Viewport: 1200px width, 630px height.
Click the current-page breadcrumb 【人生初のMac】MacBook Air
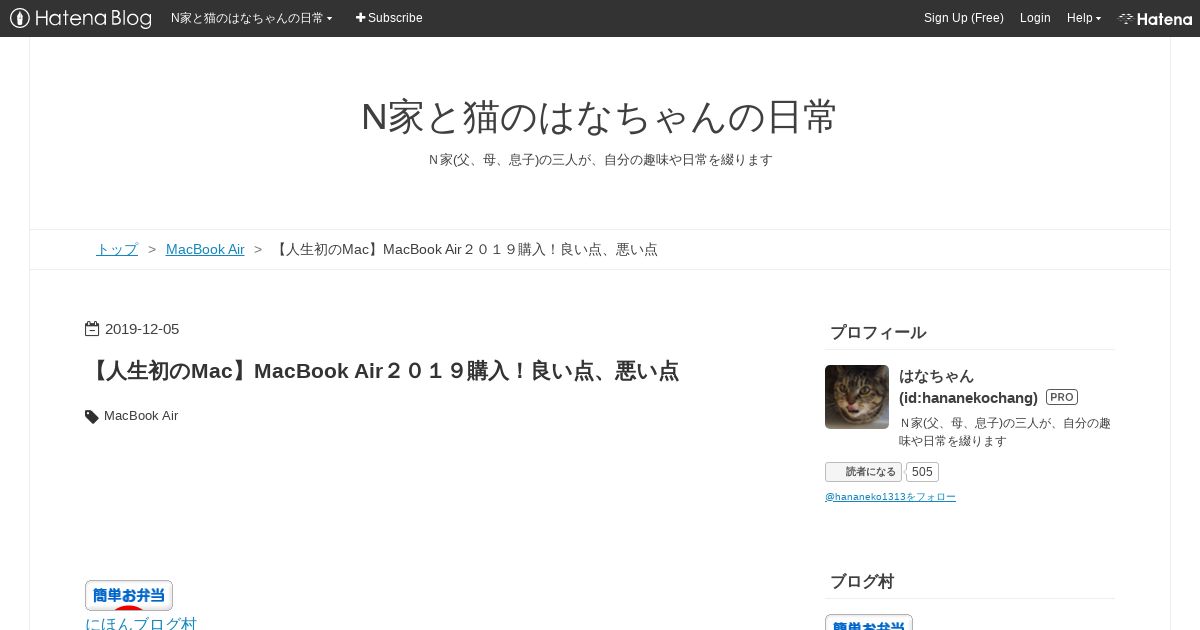pyautogui.click(x=465, y=249)
